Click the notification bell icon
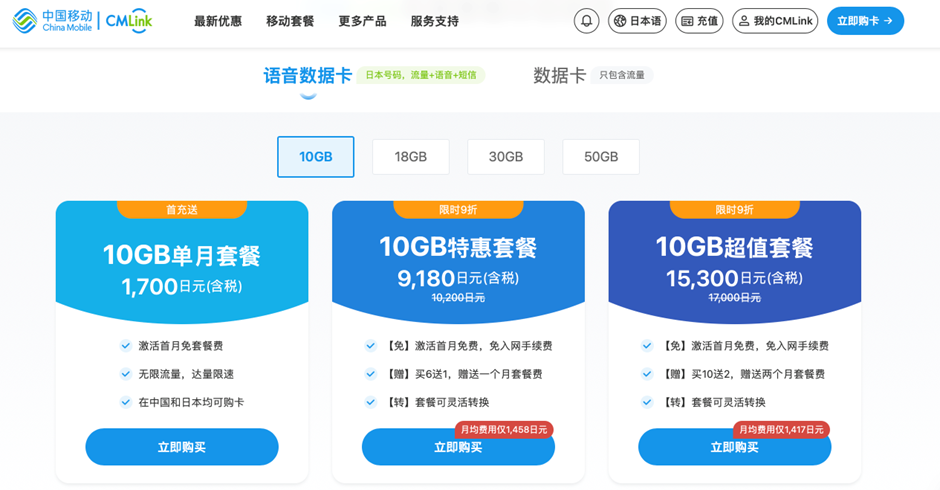The width and height of the screenshot is (940, 490). click(587, 21)
